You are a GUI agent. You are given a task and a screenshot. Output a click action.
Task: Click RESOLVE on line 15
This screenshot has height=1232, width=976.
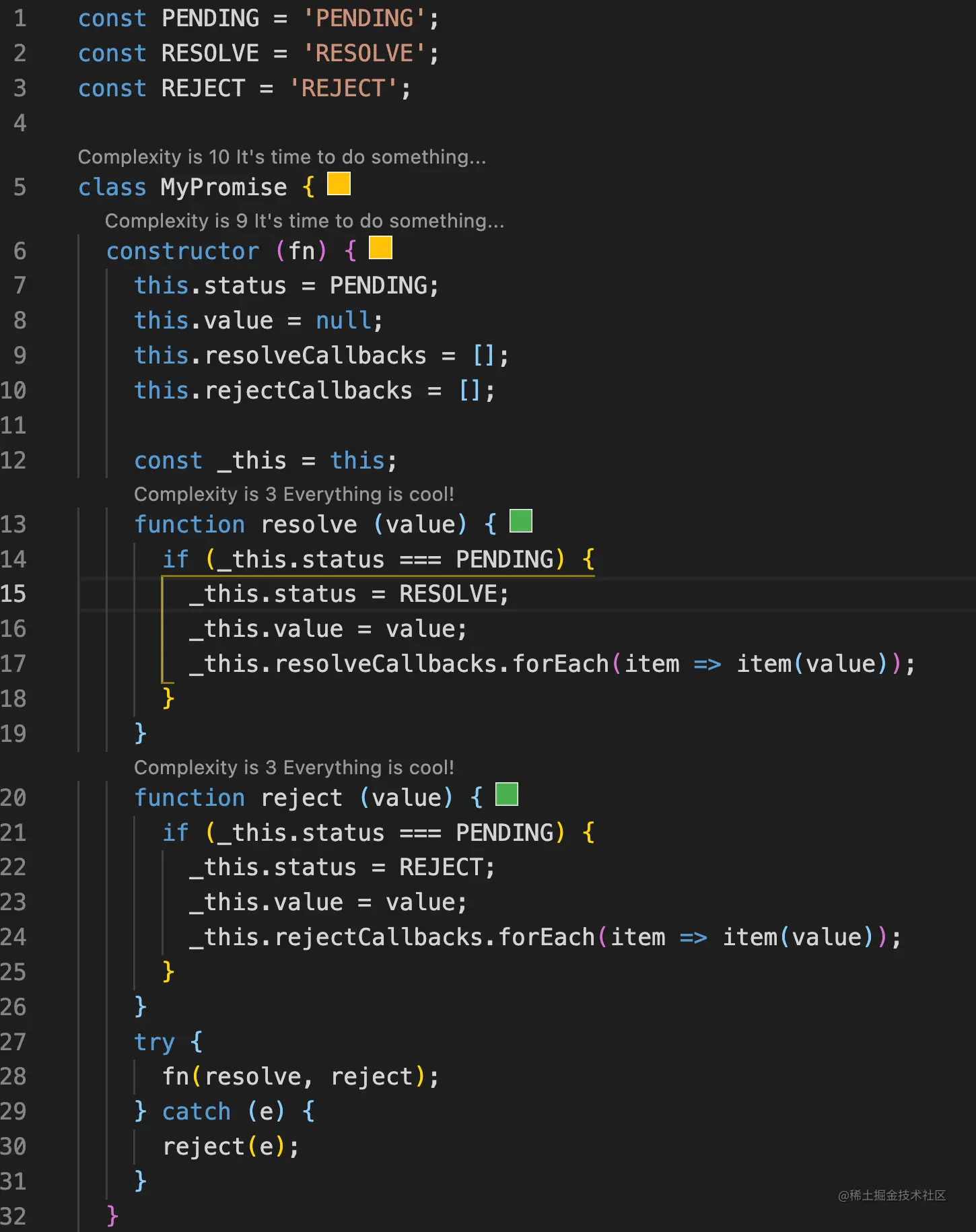(x=448, y=594)
